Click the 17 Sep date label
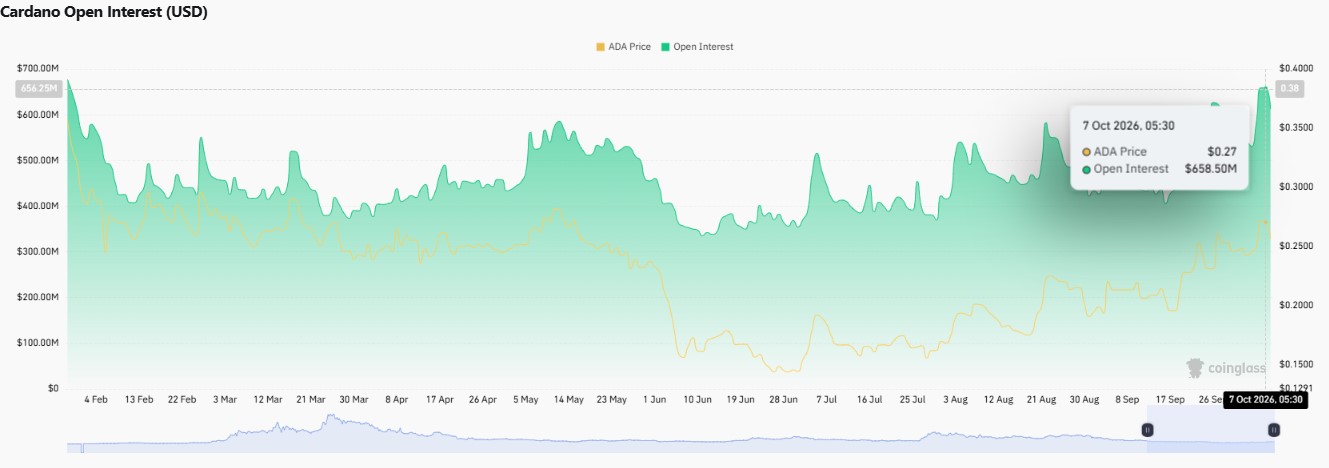Viewport: 1329px width, 468px height. 1171,399
